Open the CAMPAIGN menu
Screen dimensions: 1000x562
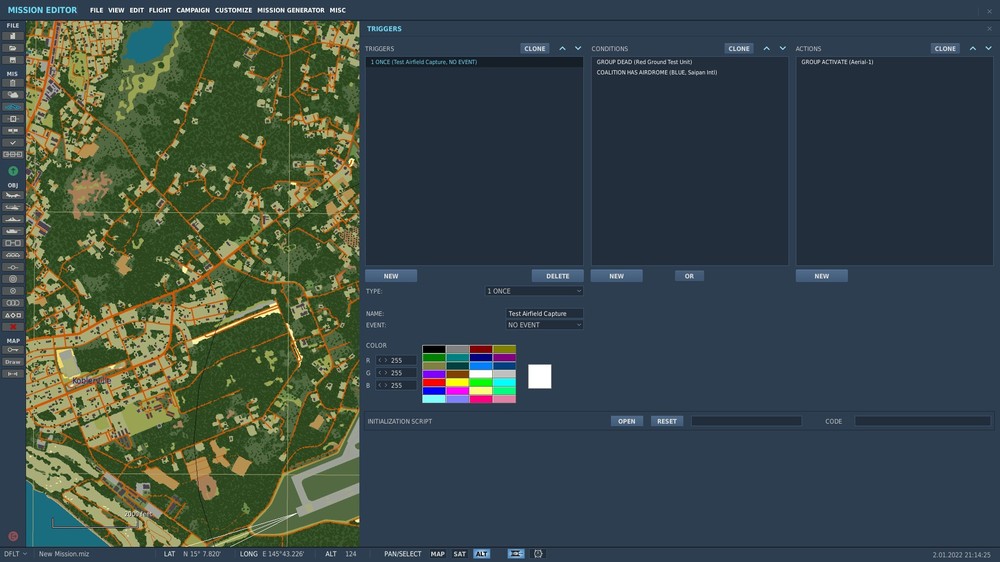(x=193, y=10)
